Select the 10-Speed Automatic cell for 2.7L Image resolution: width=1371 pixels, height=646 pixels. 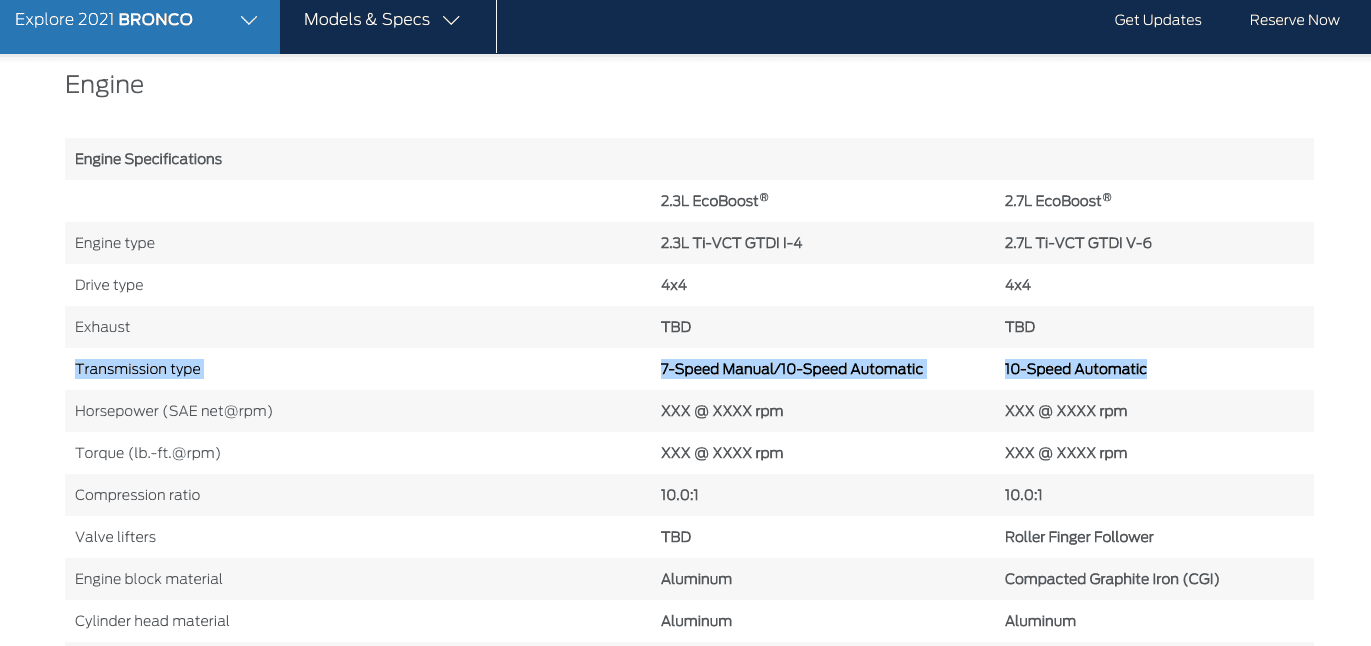[x=1076, y=369]
